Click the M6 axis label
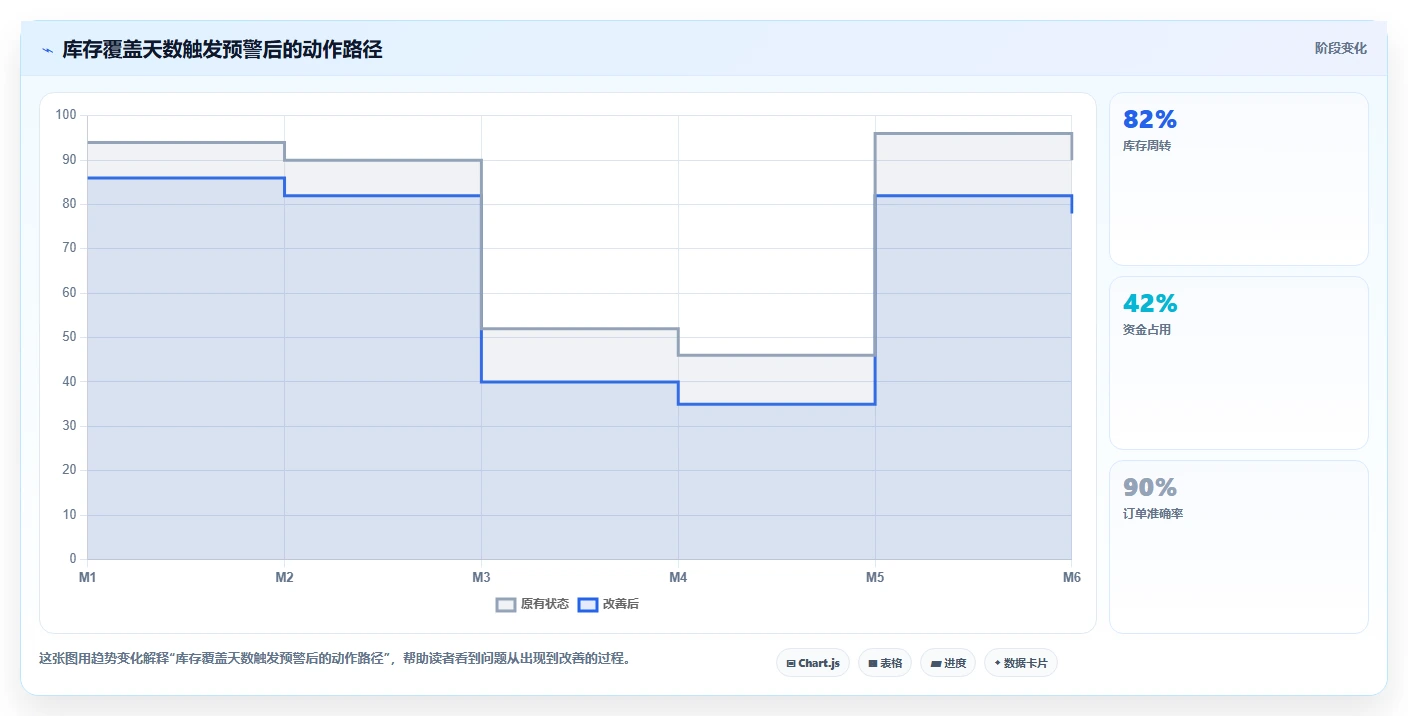The height and width of the screenshot is (716, 1408). (1072, 577)
